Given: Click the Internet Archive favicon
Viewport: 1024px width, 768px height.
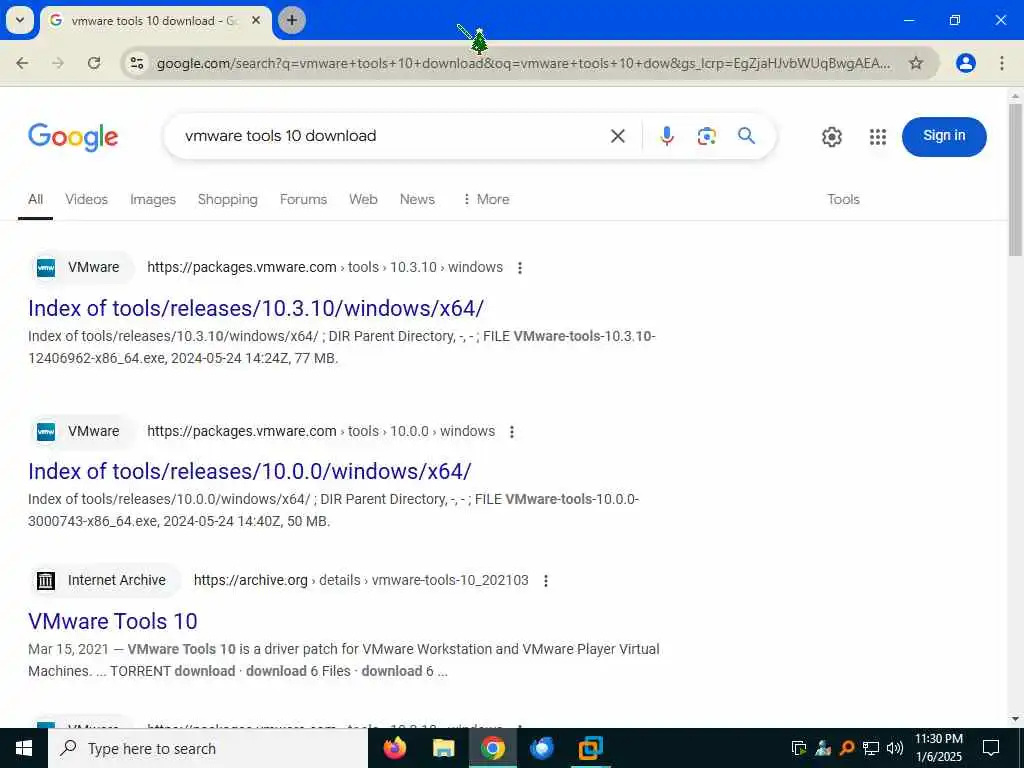Looking at the screenshot, I should [46, 581].
